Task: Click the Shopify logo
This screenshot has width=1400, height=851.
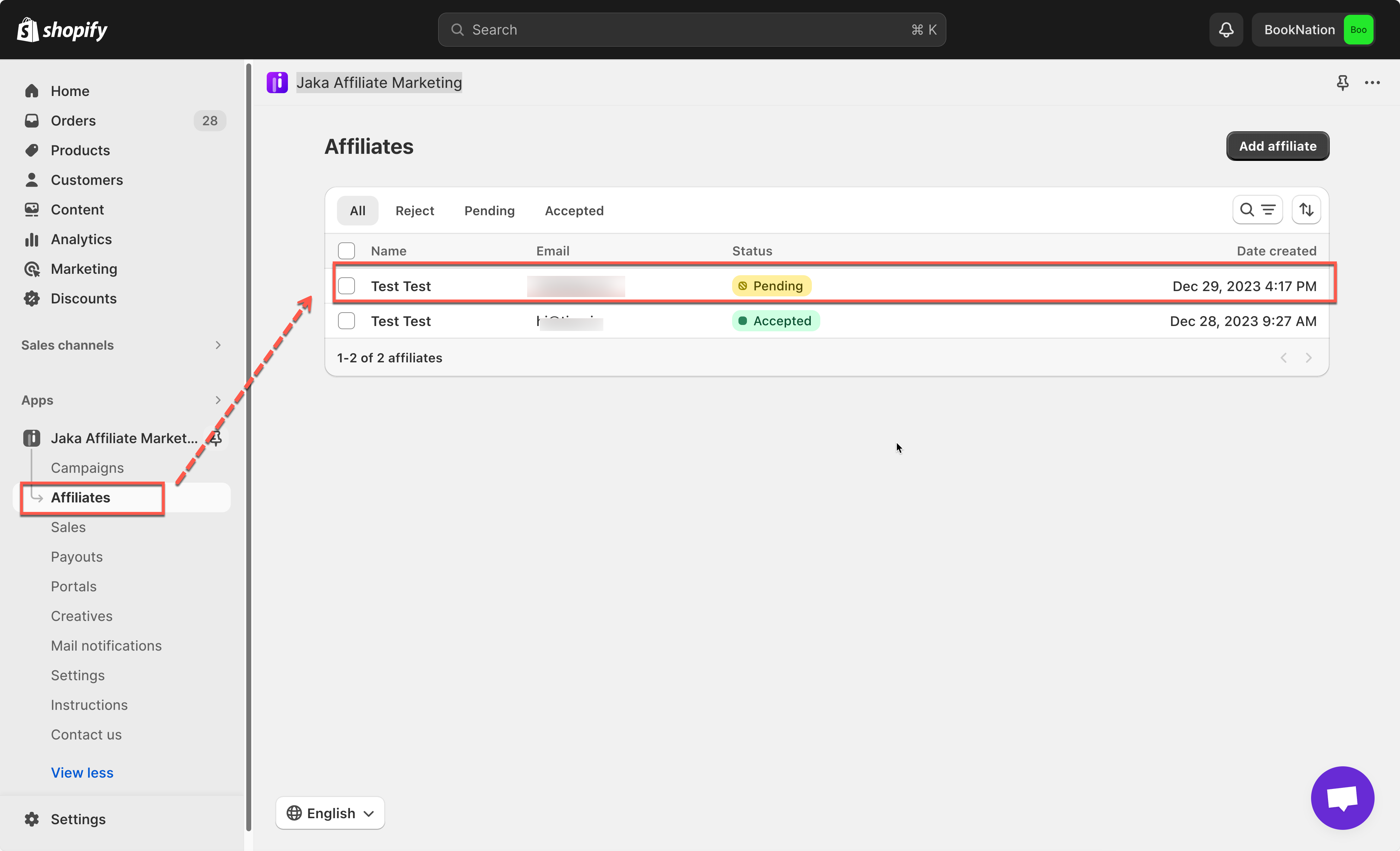Action: [62, 30]
